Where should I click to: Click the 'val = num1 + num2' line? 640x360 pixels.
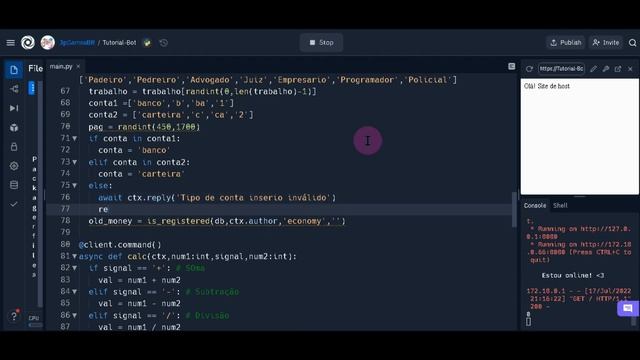click(139, 280)
